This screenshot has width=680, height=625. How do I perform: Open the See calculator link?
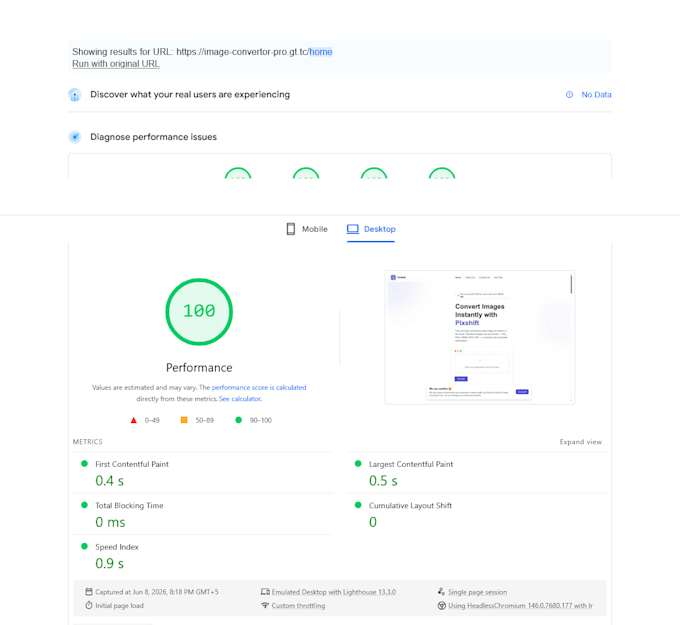(240, 399)
